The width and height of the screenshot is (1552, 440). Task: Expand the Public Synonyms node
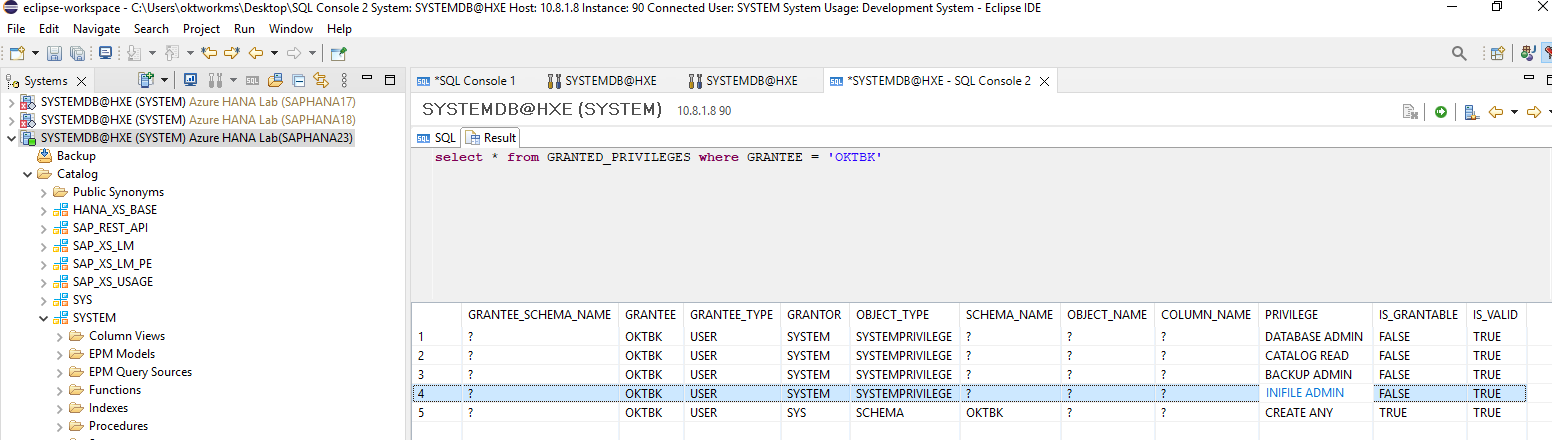pyautogui.click(x=43, y=192)
